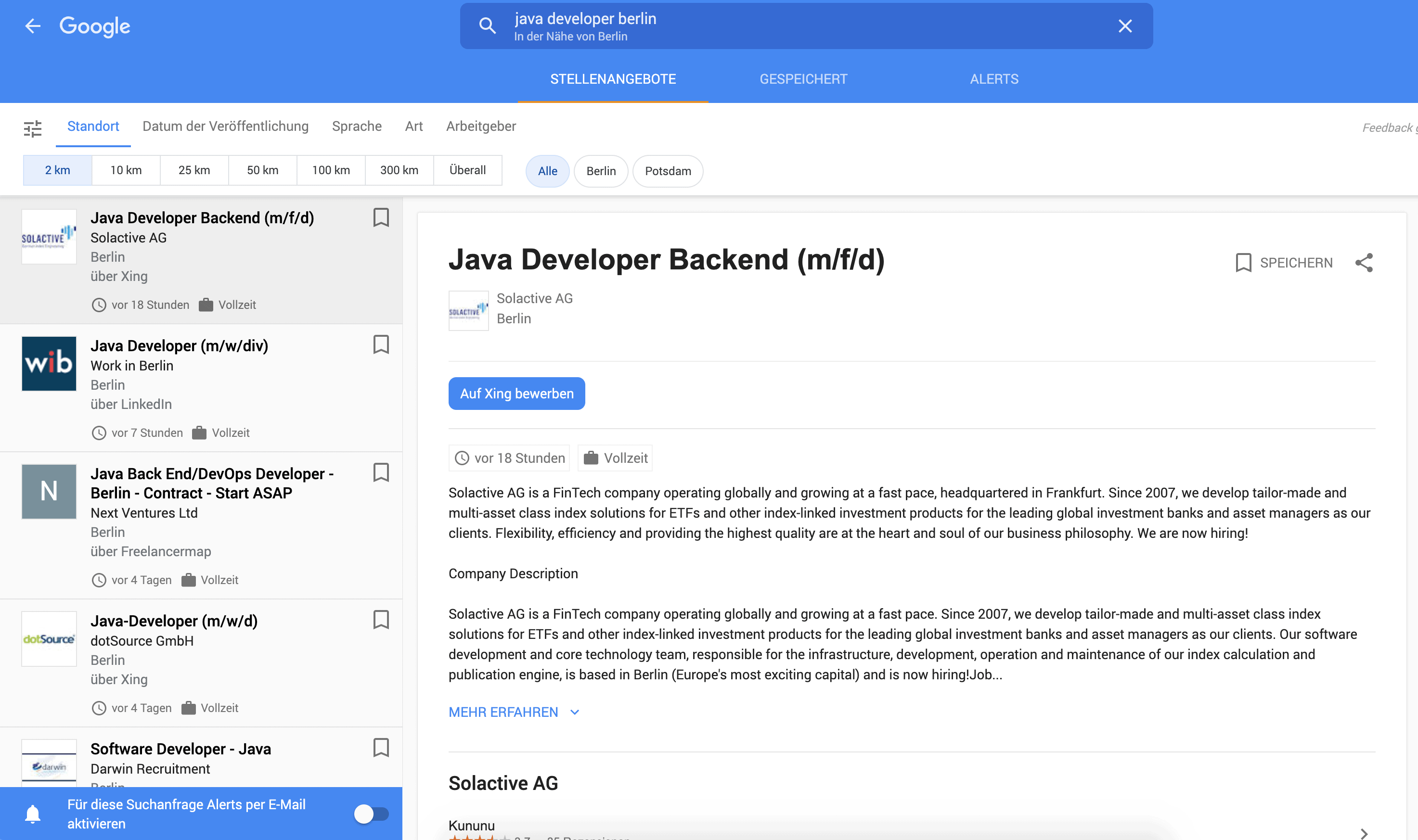Select the 10 km radius option
This screenshot has height=840, width=1418.
click(x=126, y=170)
